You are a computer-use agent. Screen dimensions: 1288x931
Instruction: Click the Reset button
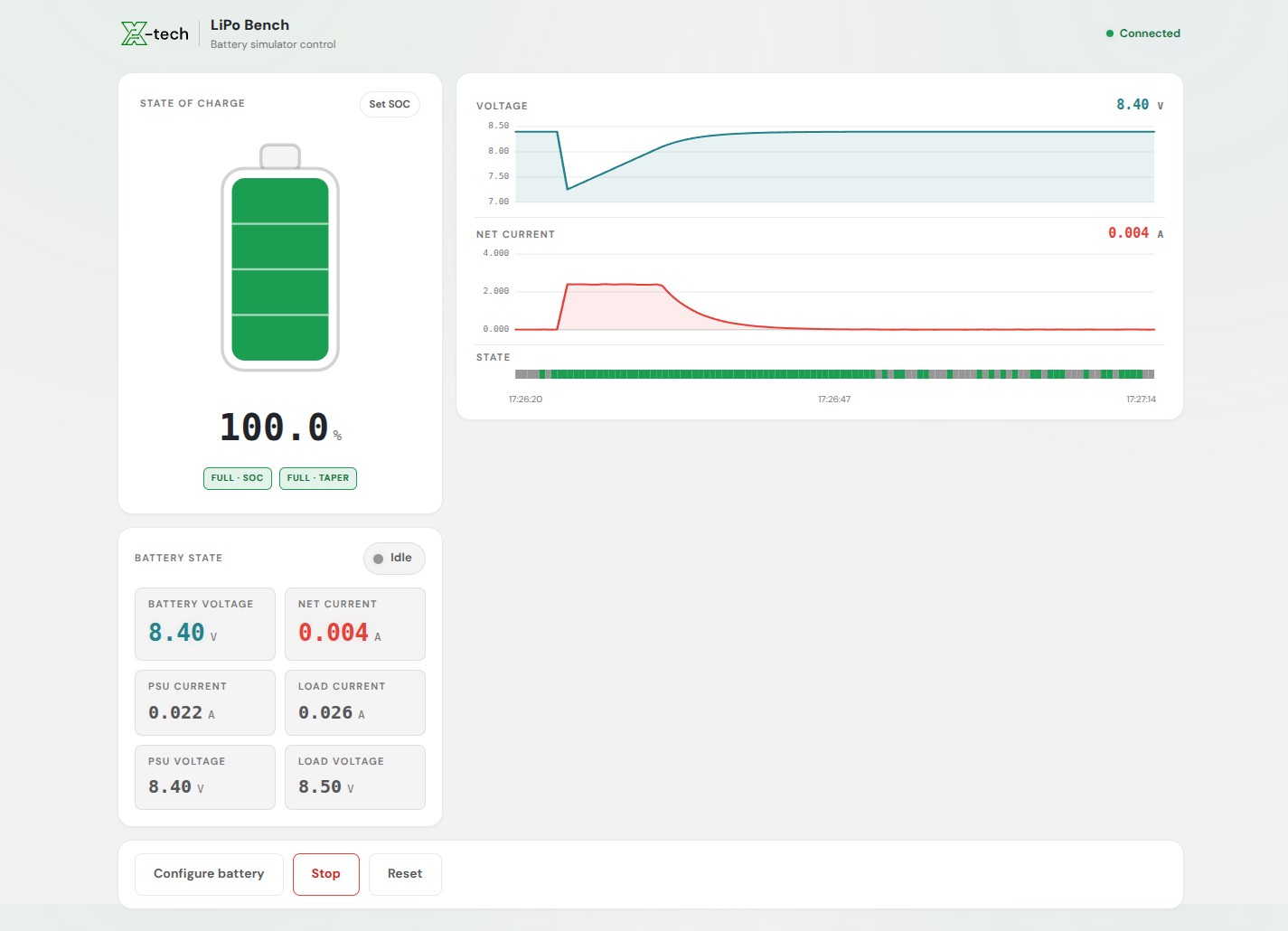coord(405,874)
